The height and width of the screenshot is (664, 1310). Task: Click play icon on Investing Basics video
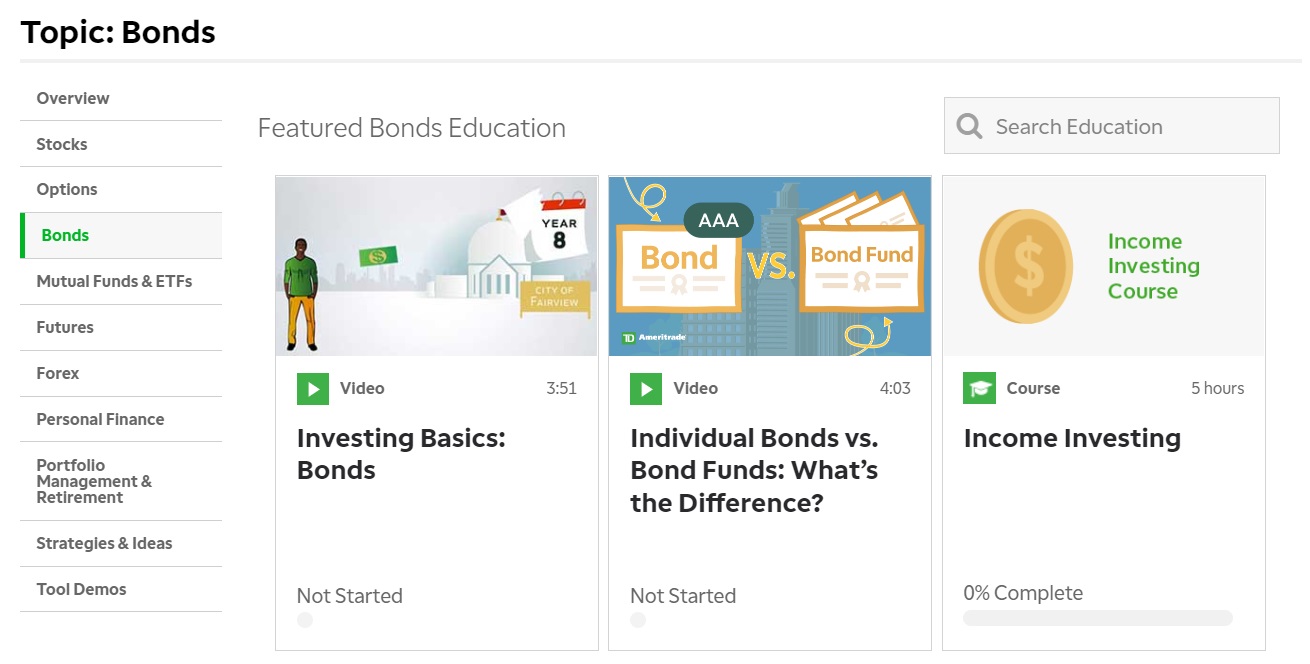313,389
